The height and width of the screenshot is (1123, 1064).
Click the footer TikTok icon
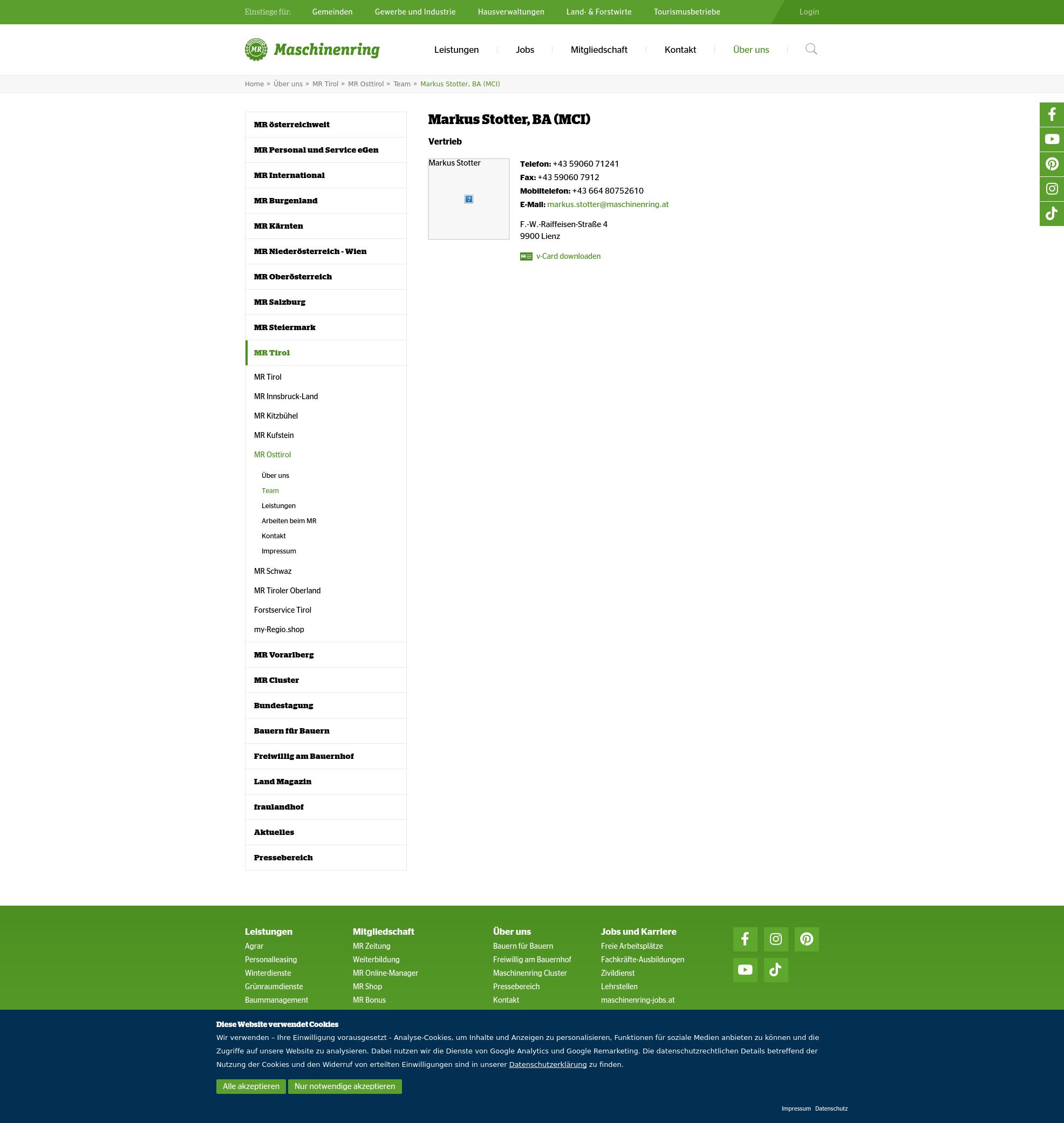[776, 970]
